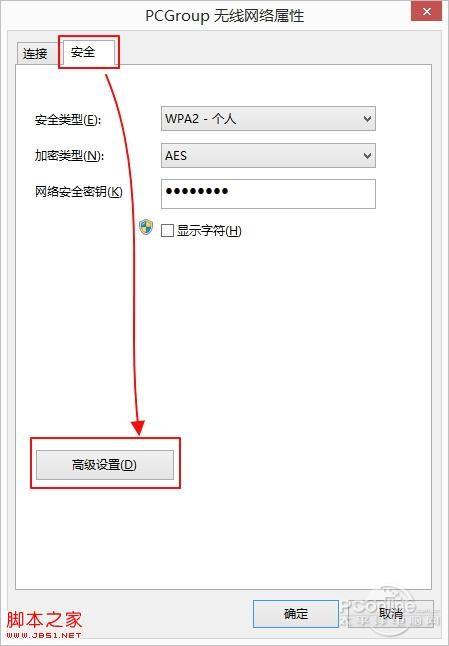449x646 pixels.
Task: Click the 脚本之家 watermark logo
Action: (44, 620)
